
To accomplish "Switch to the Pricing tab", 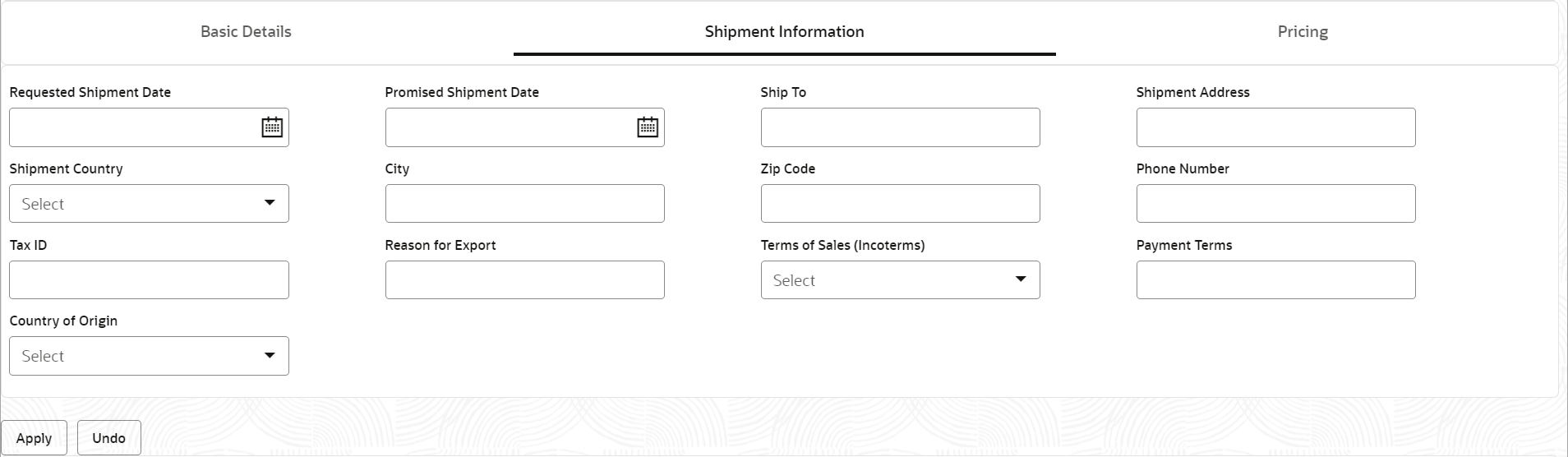I will (1303, 32).
